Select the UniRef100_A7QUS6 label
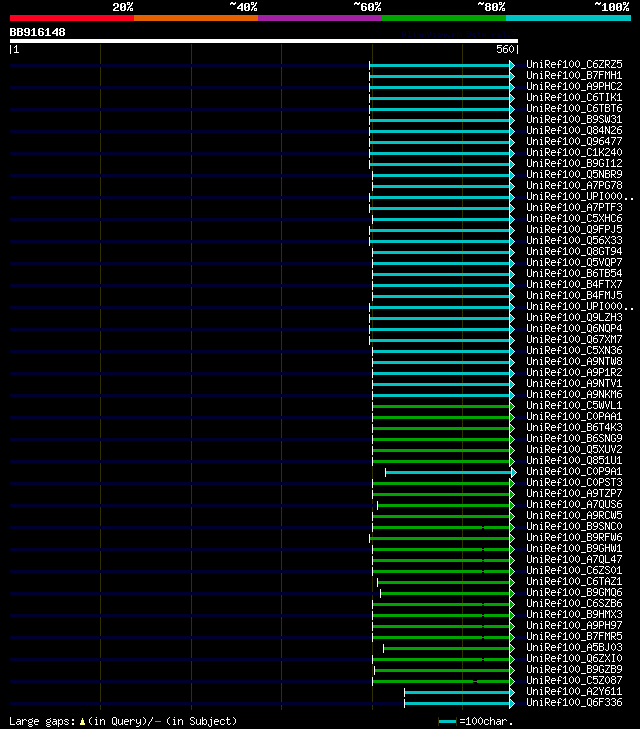Viewport: 640px width, 729px height. click(x=574, y=504)
